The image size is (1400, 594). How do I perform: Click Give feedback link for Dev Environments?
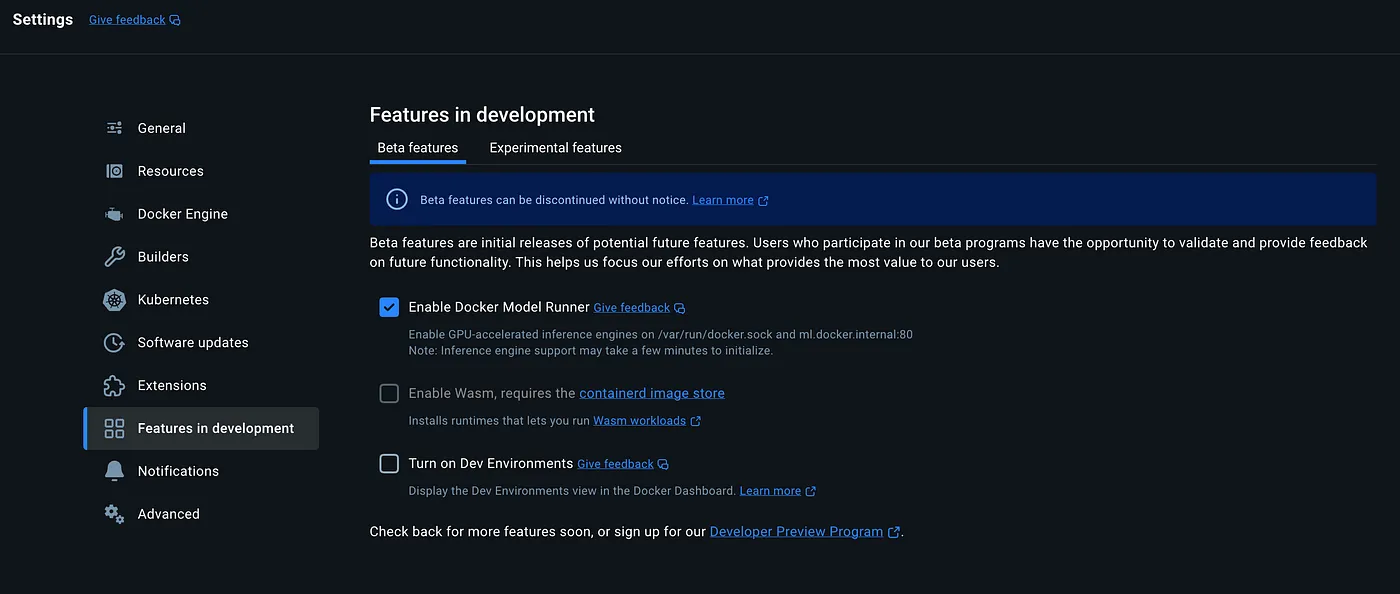point(615,464)
